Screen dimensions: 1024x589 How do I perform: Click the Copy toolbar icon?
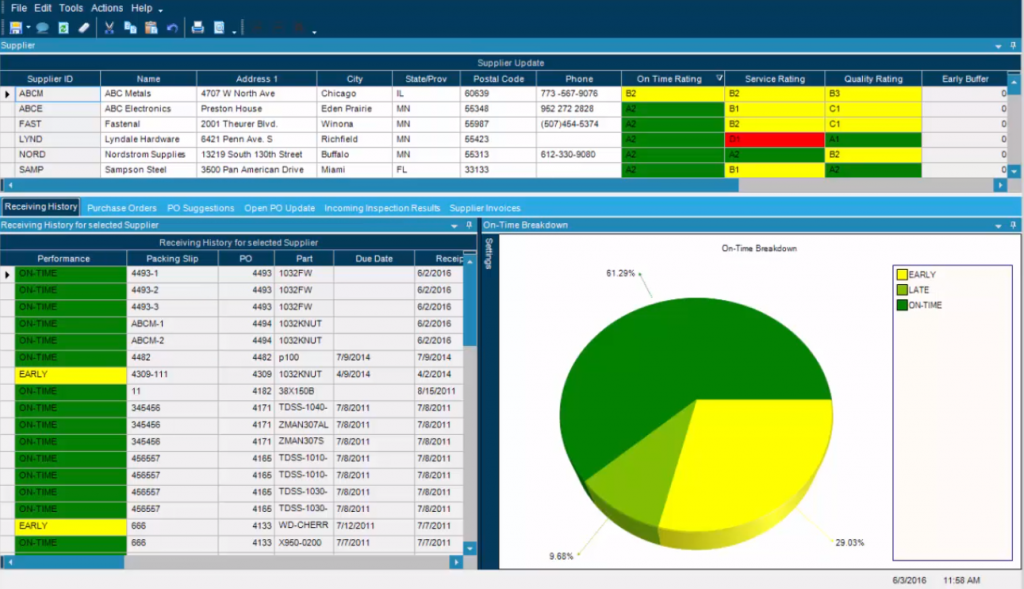(129, 27)
